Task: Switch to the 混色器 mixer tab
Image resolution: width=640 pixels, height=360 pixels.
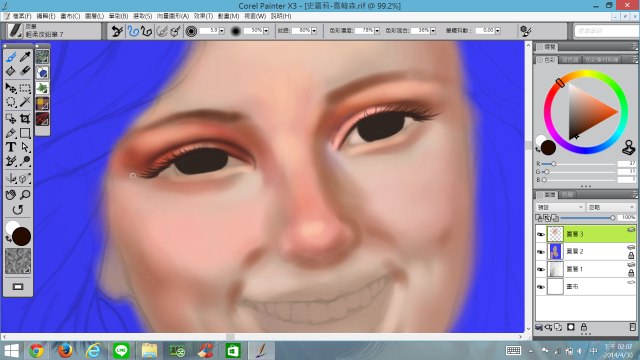Action: point(569,60)
